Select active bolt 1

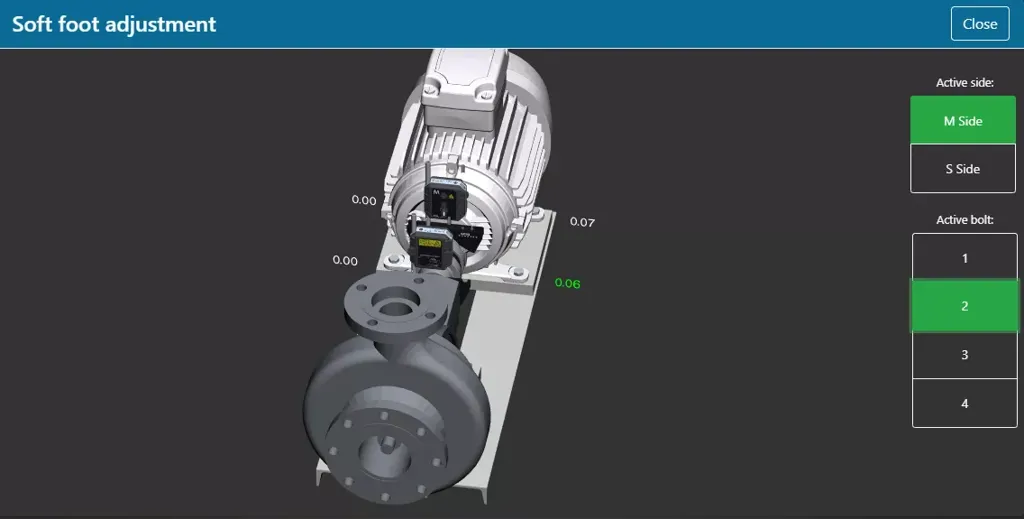point(964,258)
